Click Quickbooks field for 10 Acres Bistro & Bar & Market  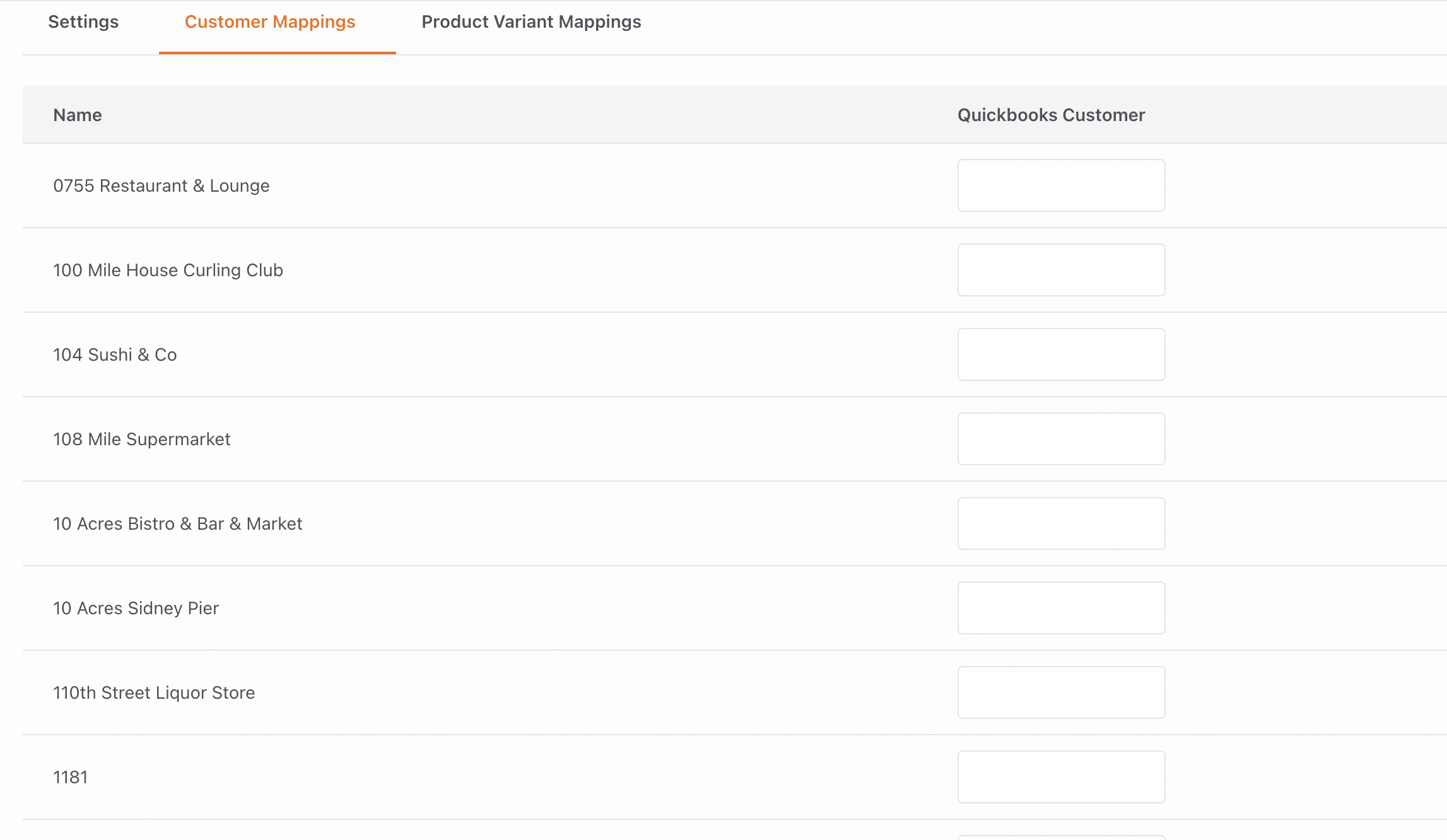click(x=1061, y=523)
